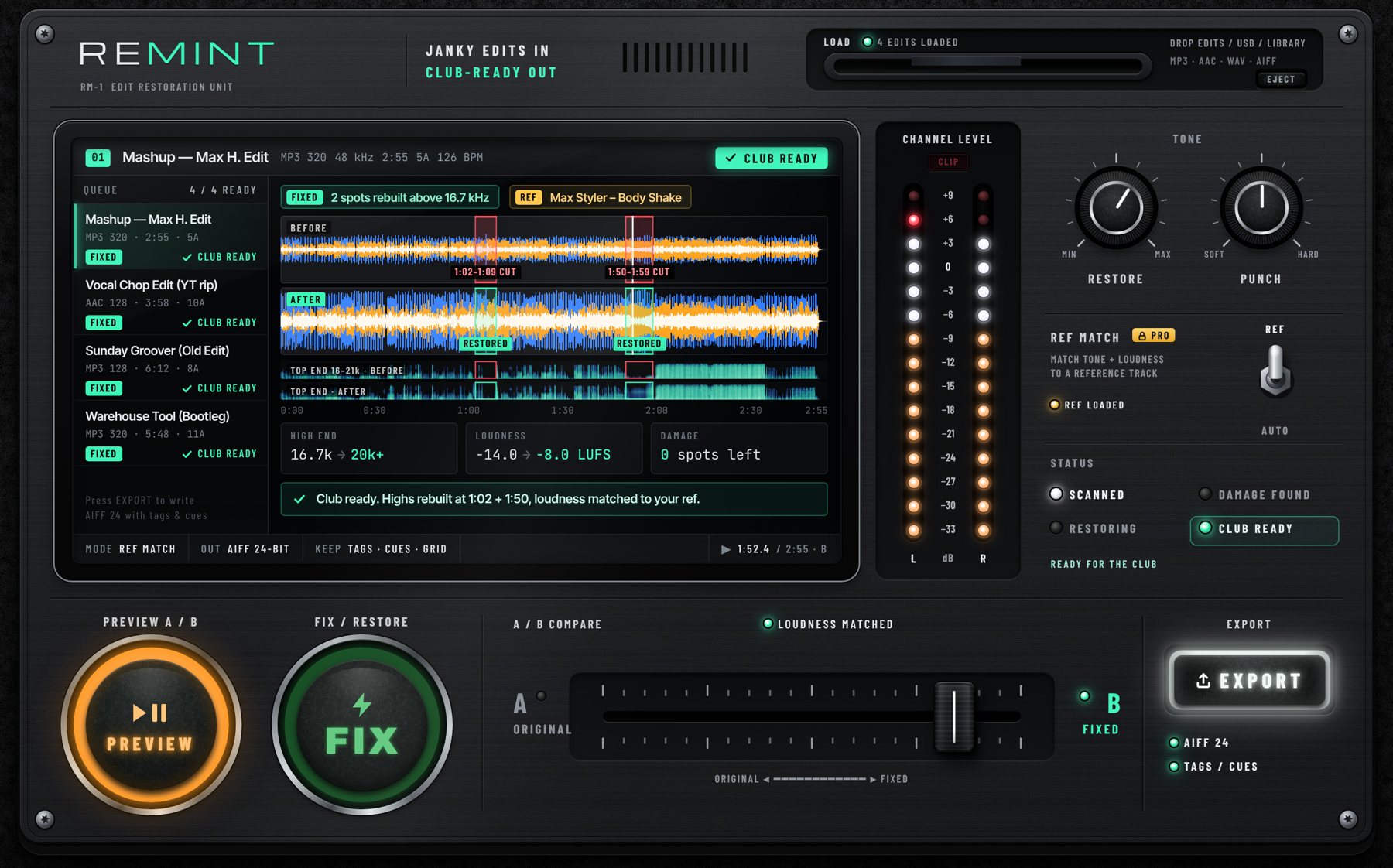The height and width of the screenshot is (868, 1393).
Task: Select CLUB READY in the Status panel
Action: [x=1265, y=530]
